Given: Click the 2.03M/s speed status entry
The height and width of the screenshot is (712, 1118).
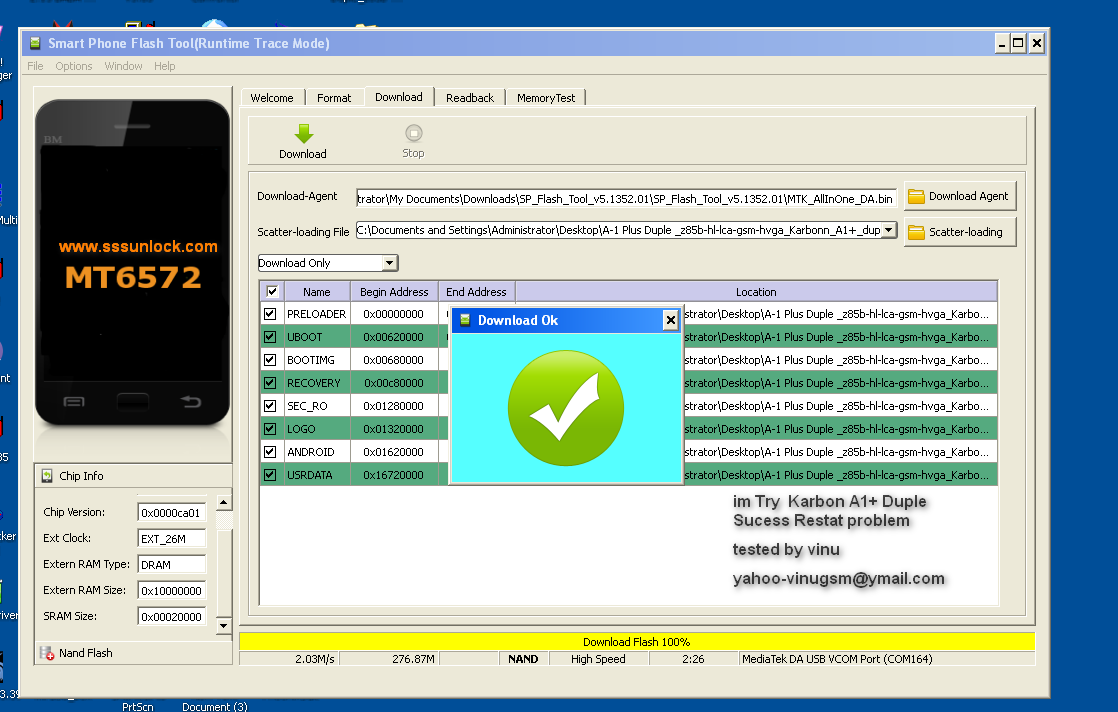Looking at the screenshot, I should (290, 659).
